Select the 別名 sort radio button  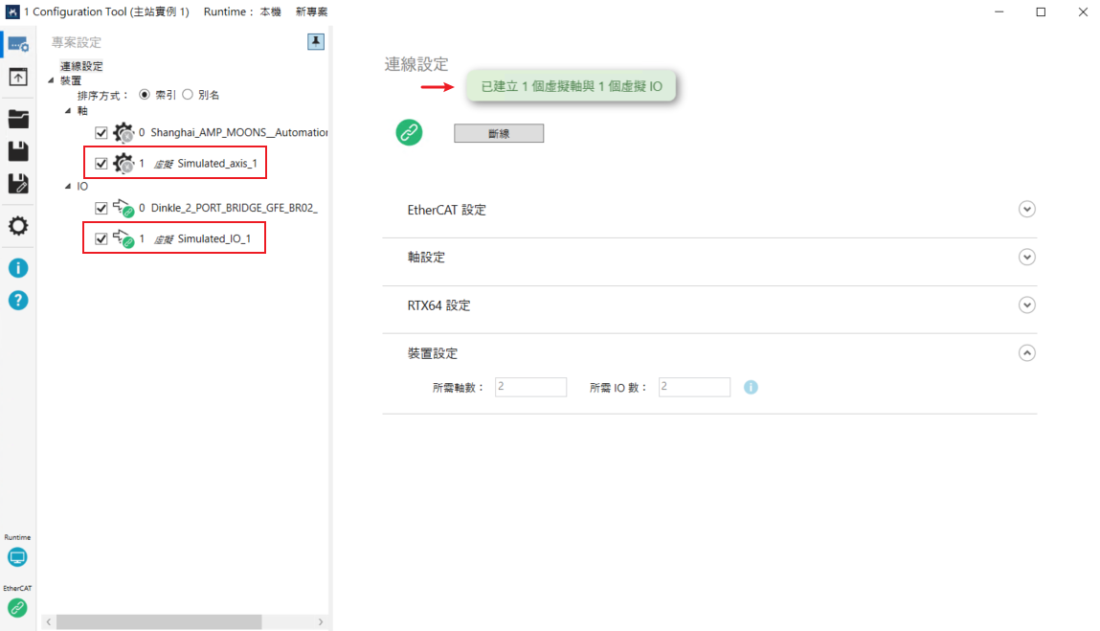(187, 95)
